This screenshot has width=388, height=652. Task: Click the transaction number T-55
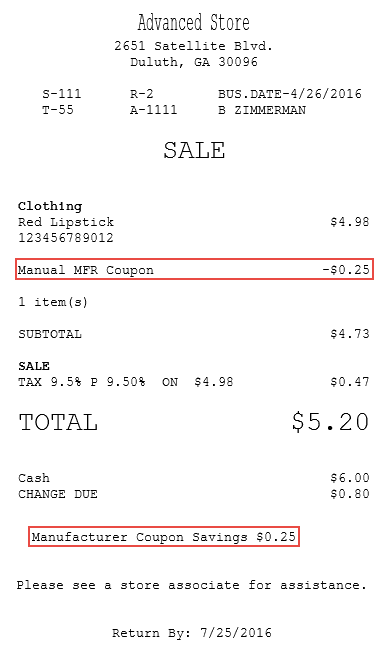(x=58, y=110)
